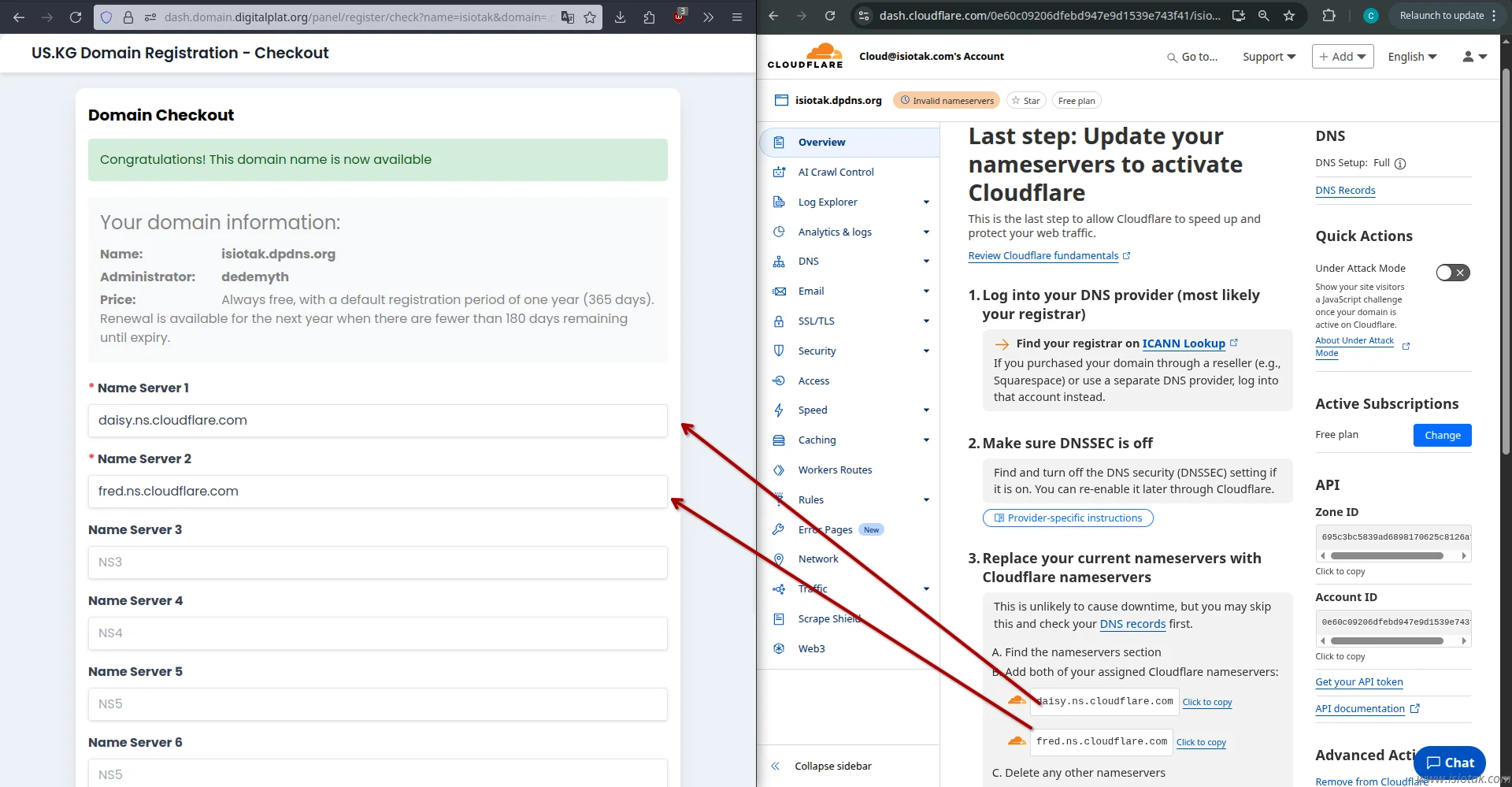Open the Chrome profile avatar
The height and width of the screenshot is (787, 1512).
tap(1371, 16)
